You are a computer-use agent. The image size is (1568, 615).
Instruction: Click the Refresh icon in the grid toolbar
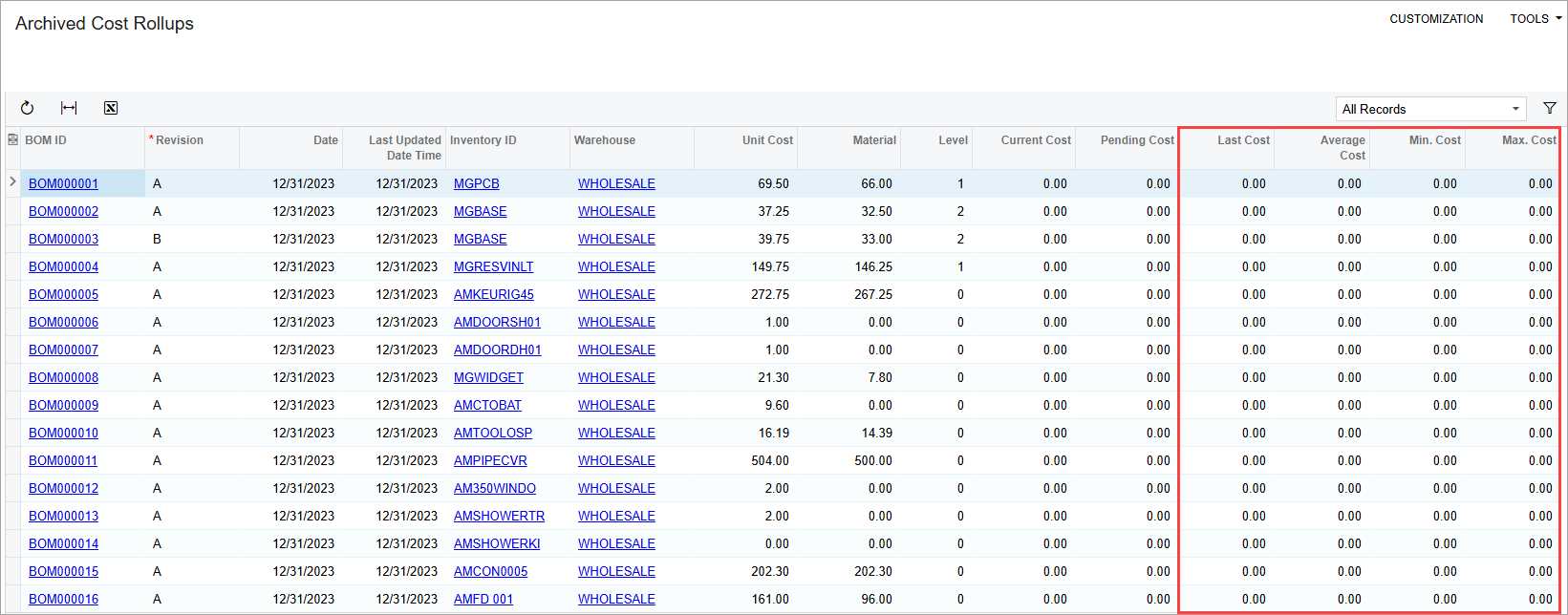point(27,108)
